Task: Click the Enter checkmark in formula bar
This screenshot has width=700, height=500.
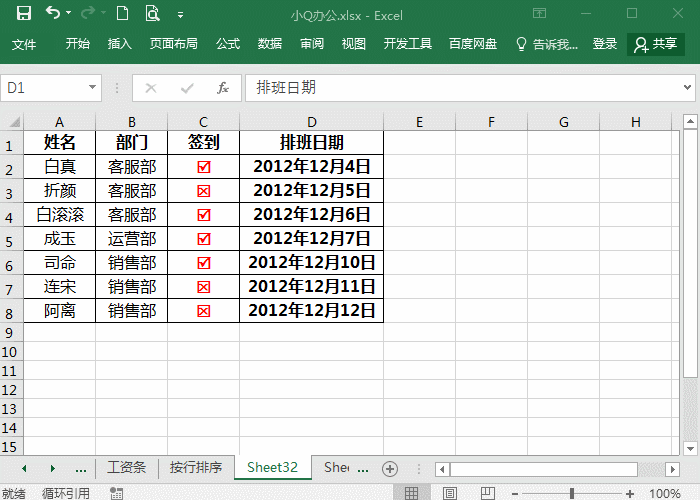Action: click(x=187, y=88)
